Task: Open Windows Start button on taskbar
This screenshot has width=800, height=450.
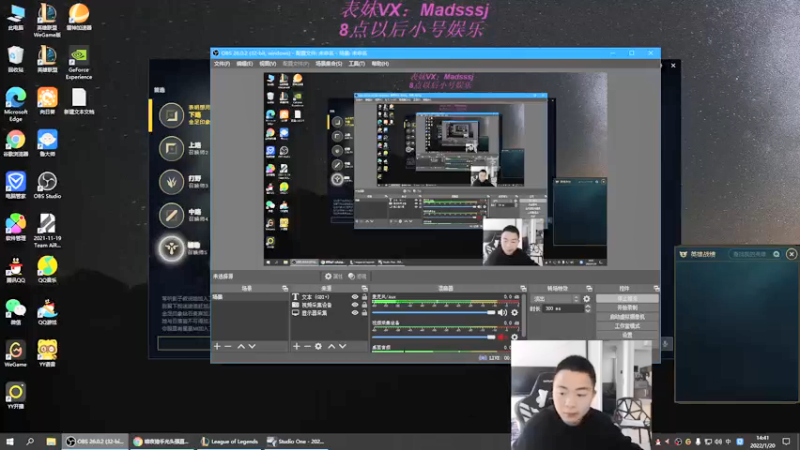Action: coord(9,441)
